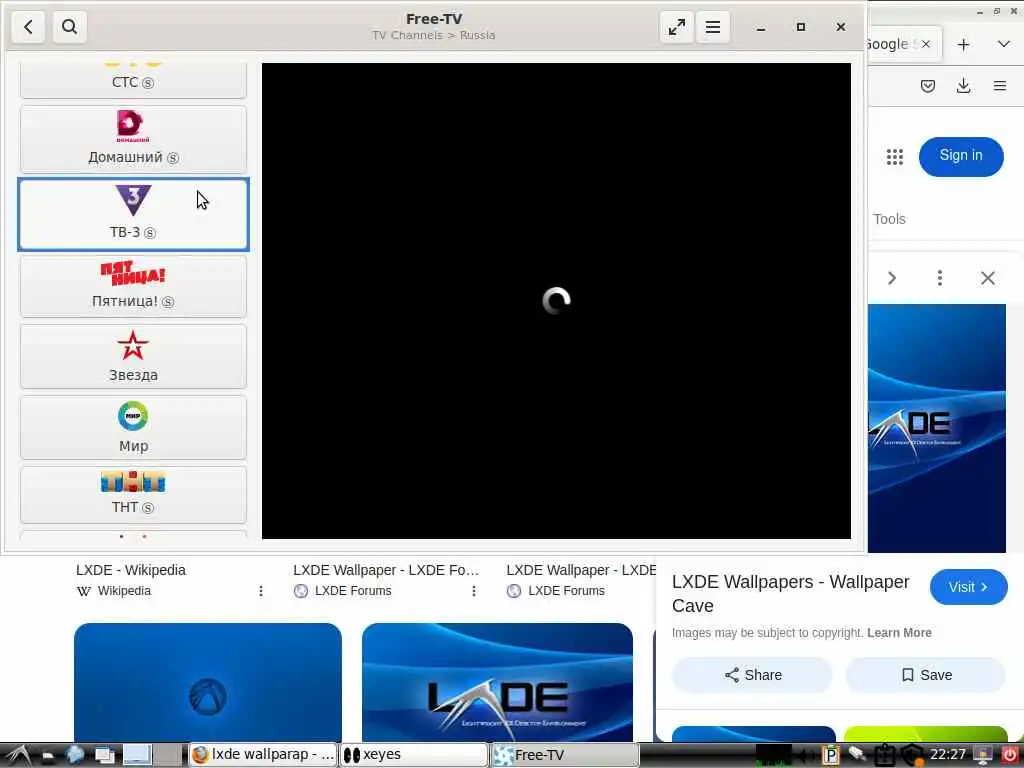Open Firefox downloads panel

[x=963, y=86]
